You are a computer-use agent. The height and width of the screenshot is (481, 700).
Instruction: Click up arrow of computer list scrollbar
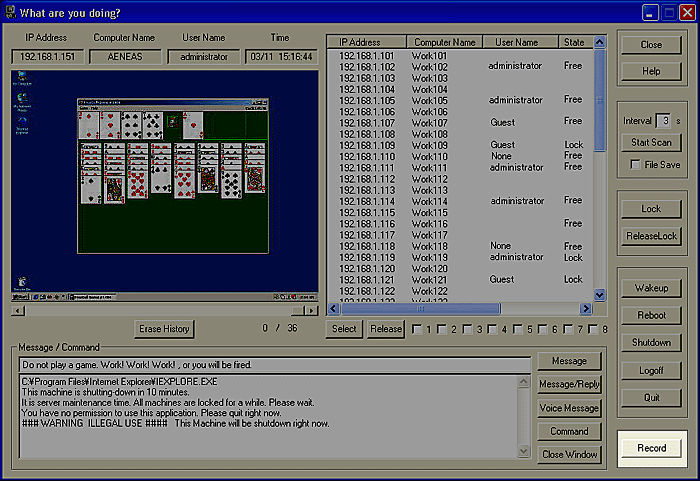pos(600,42)
